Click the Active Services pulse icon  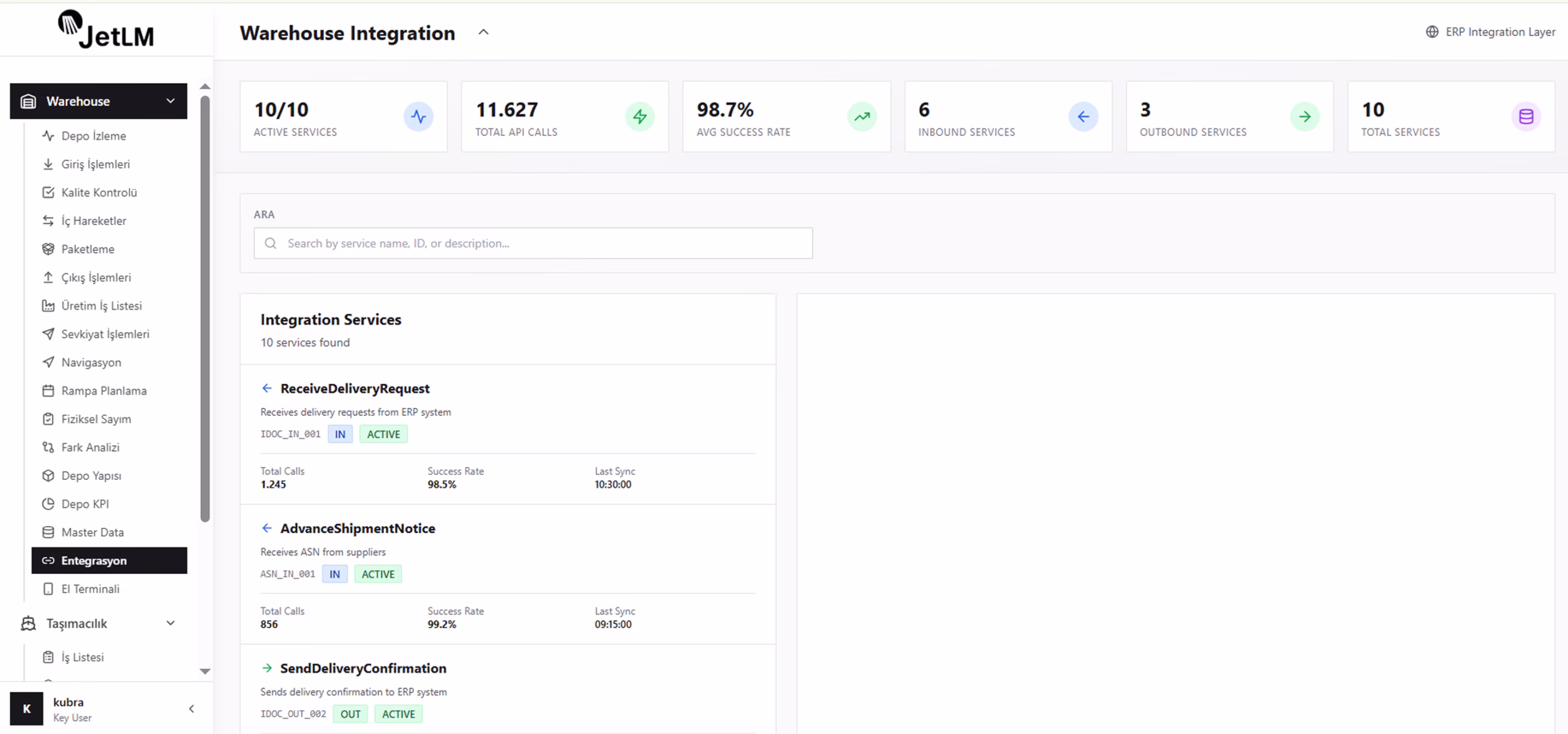(x=418, y=116)
